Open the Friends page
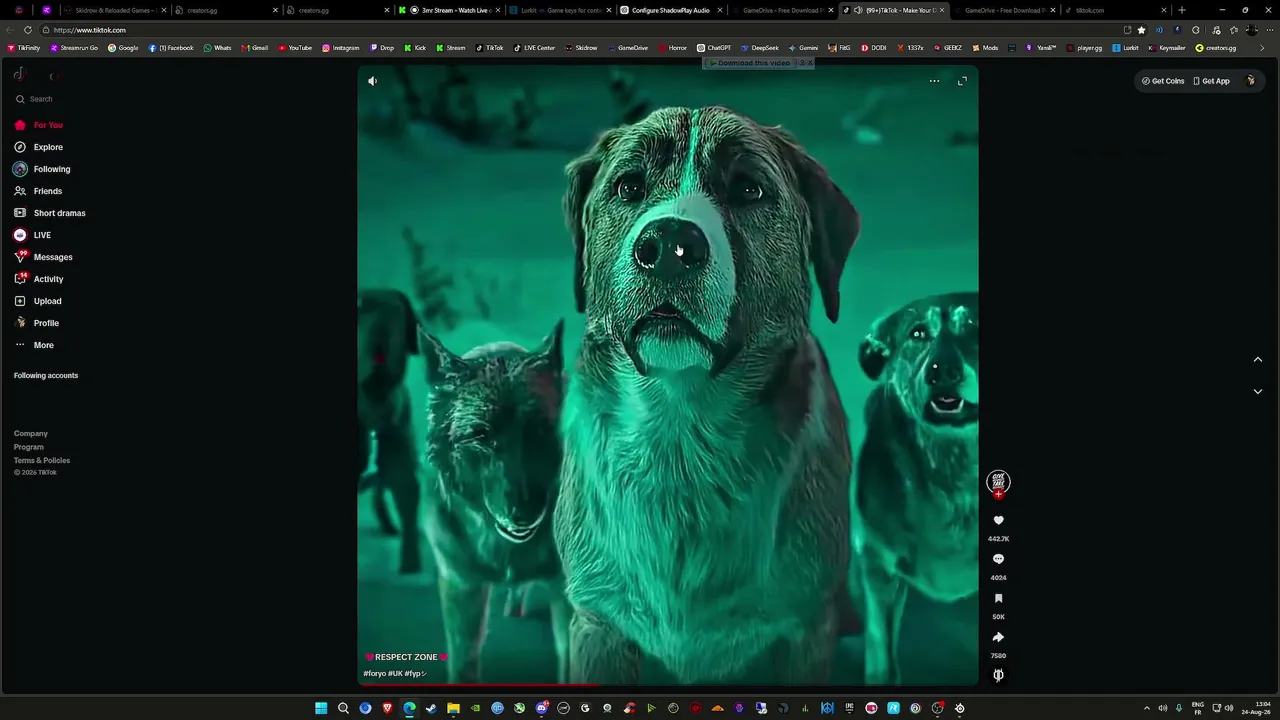Viewport: 1280px width, 720px height. tap(40, 191)
